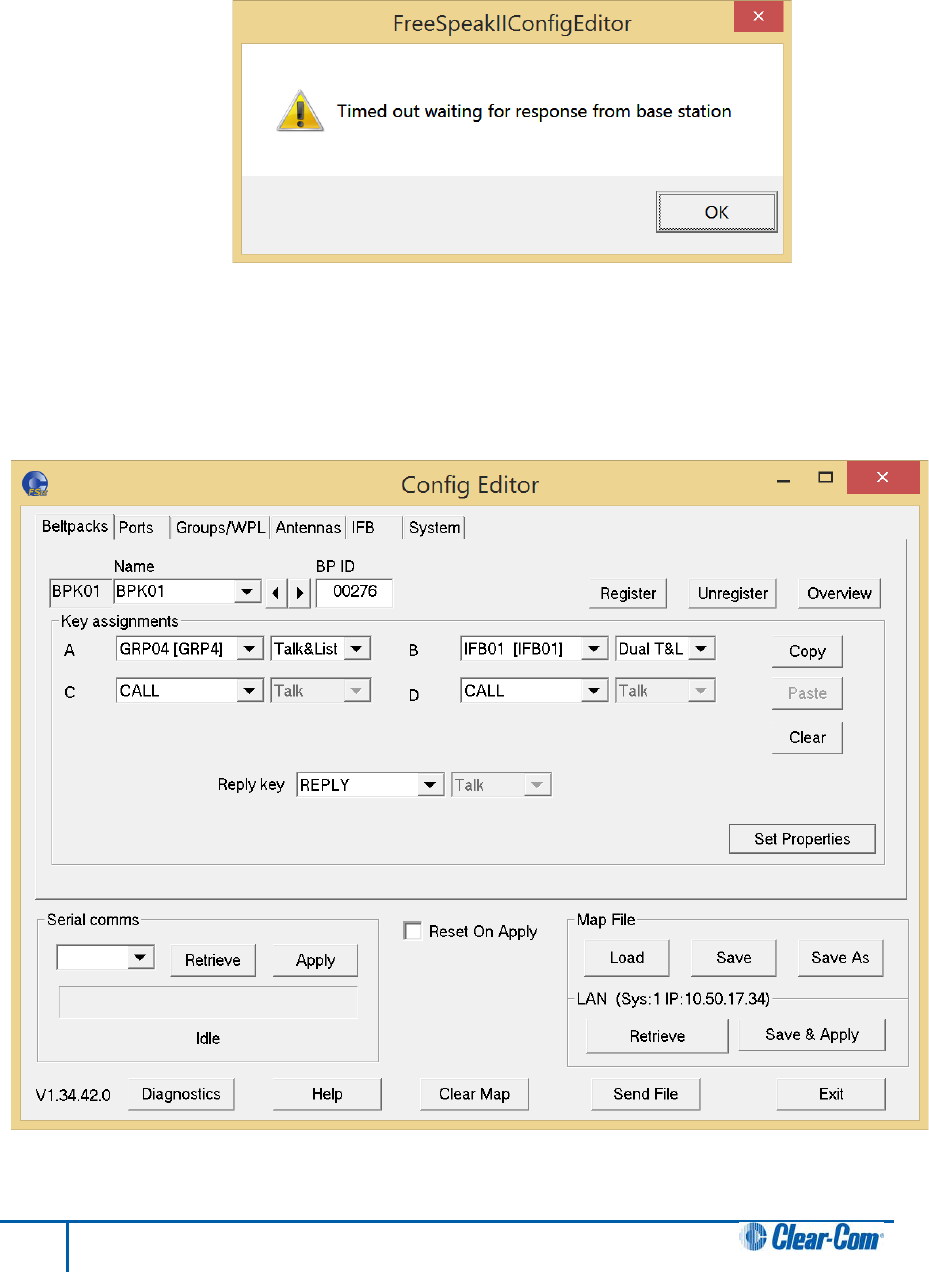929x1272 pixels.
Task: Click the Clear Map button
Action: (474, 1094)
